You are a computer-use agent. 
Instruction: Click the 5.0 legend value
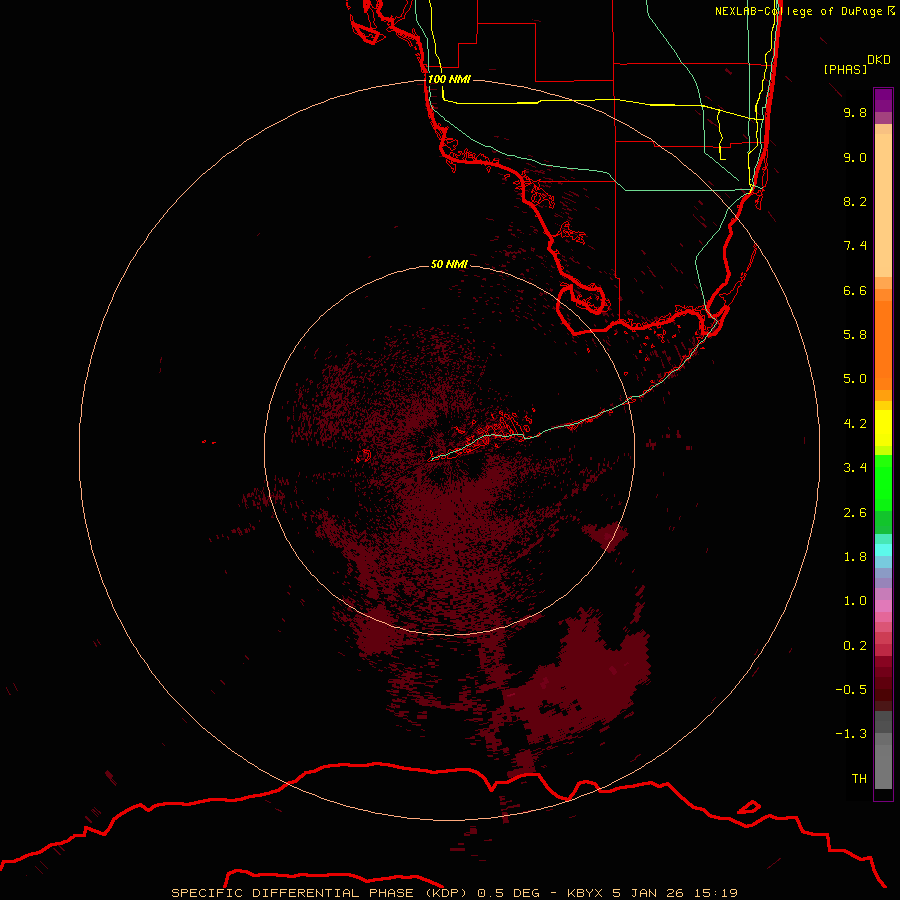point(855,379)
